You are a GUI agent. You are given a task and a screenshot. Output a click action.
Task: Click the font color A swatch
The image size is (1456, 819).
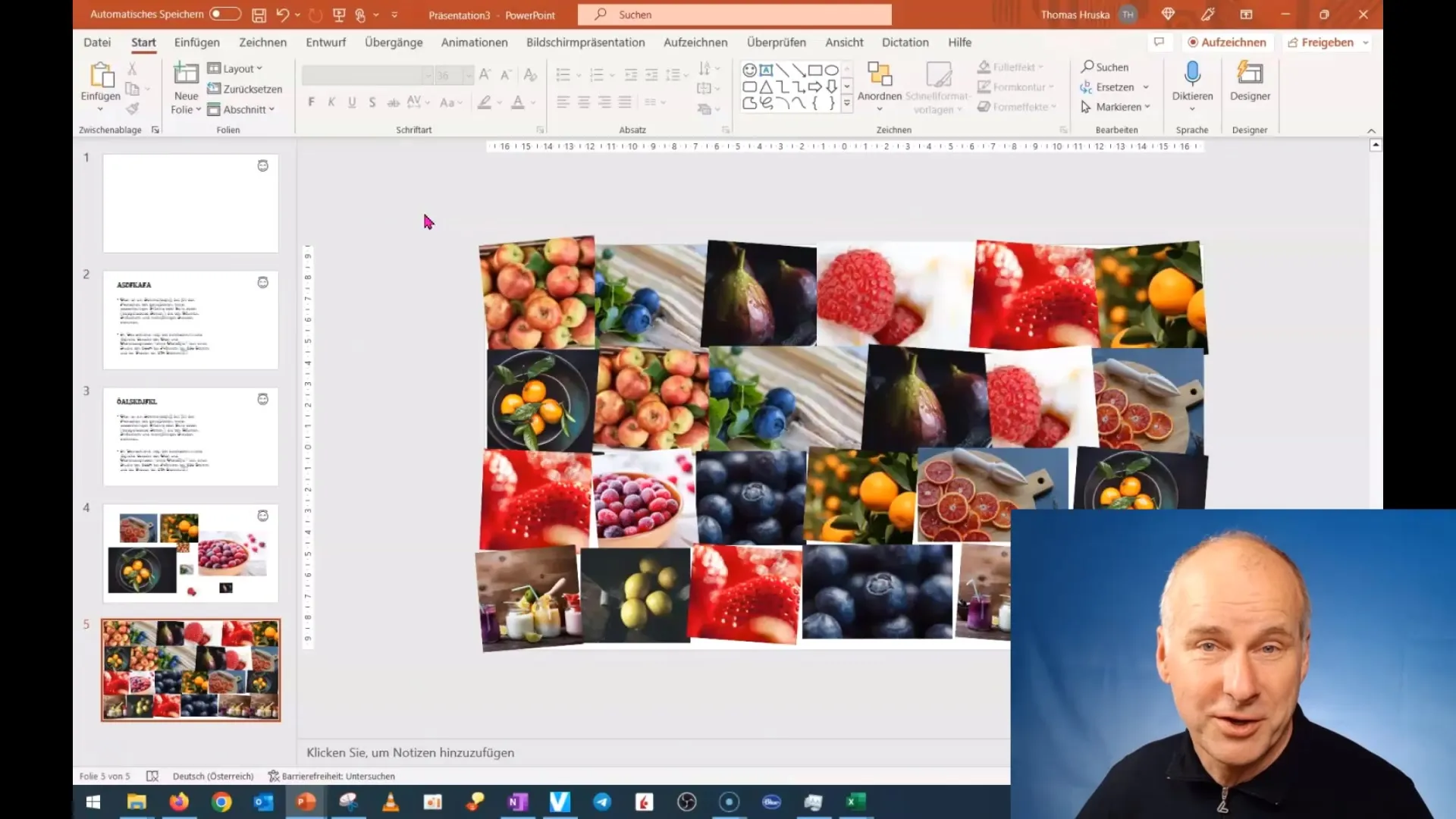(x=518, y=102)
